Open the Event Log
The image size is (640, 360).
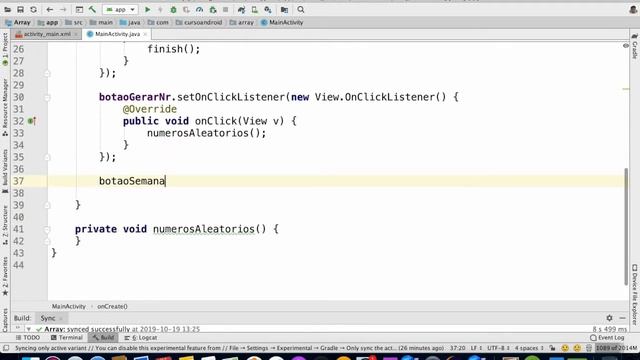[607, 338]
